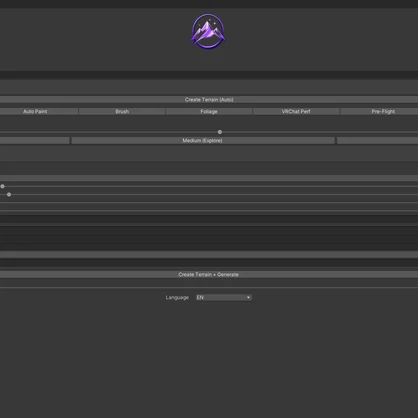Click the Create Terrain + Generate button
418x418 pixels.
coord(209,274)
